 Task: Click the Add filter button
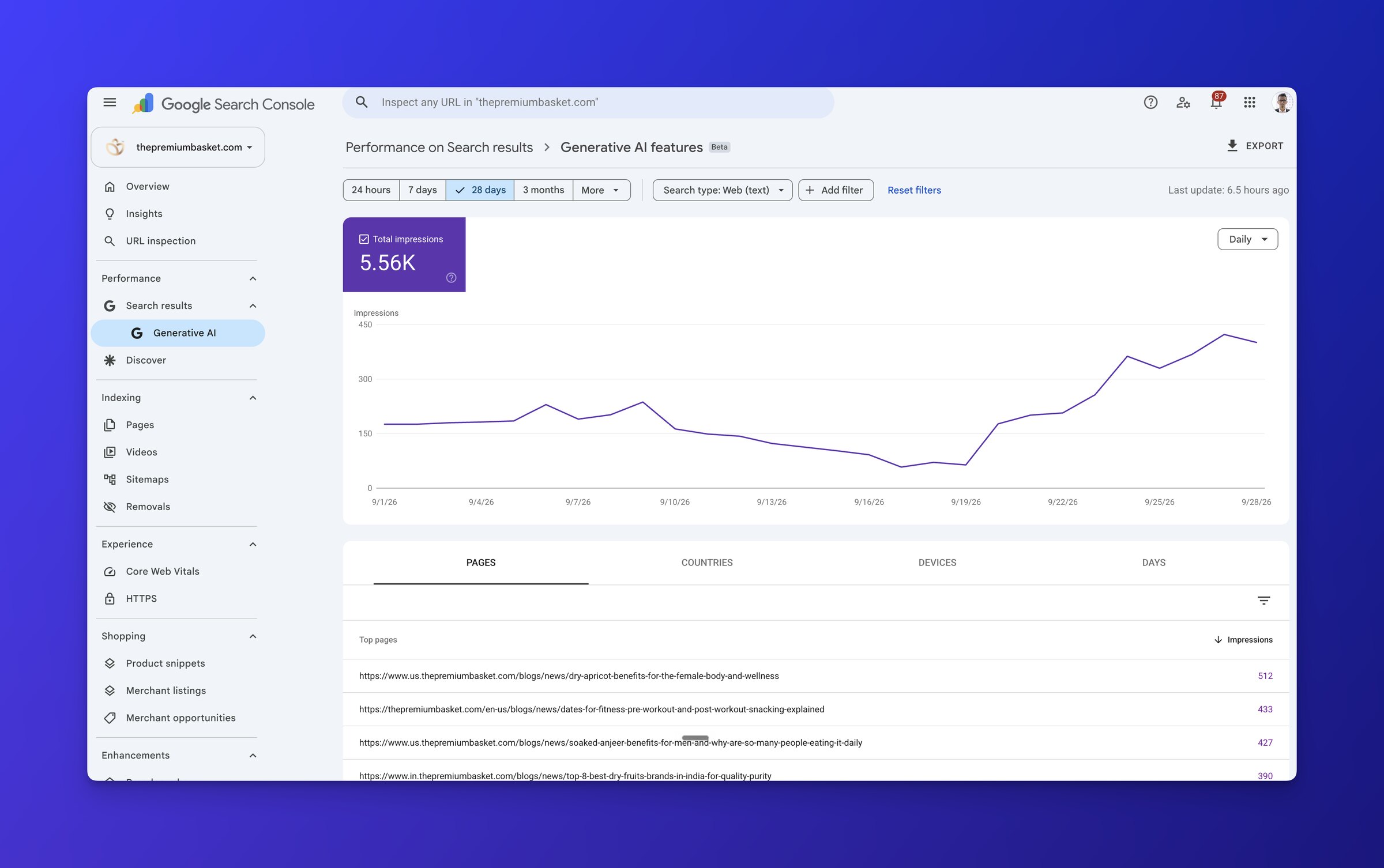(x=836, y=190)
